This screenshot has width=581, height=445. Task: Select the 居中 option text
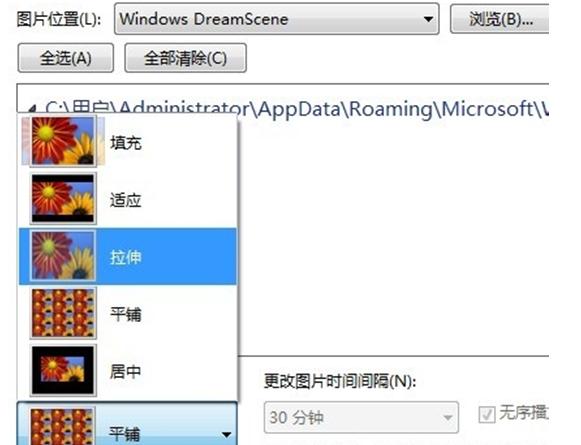126,371
